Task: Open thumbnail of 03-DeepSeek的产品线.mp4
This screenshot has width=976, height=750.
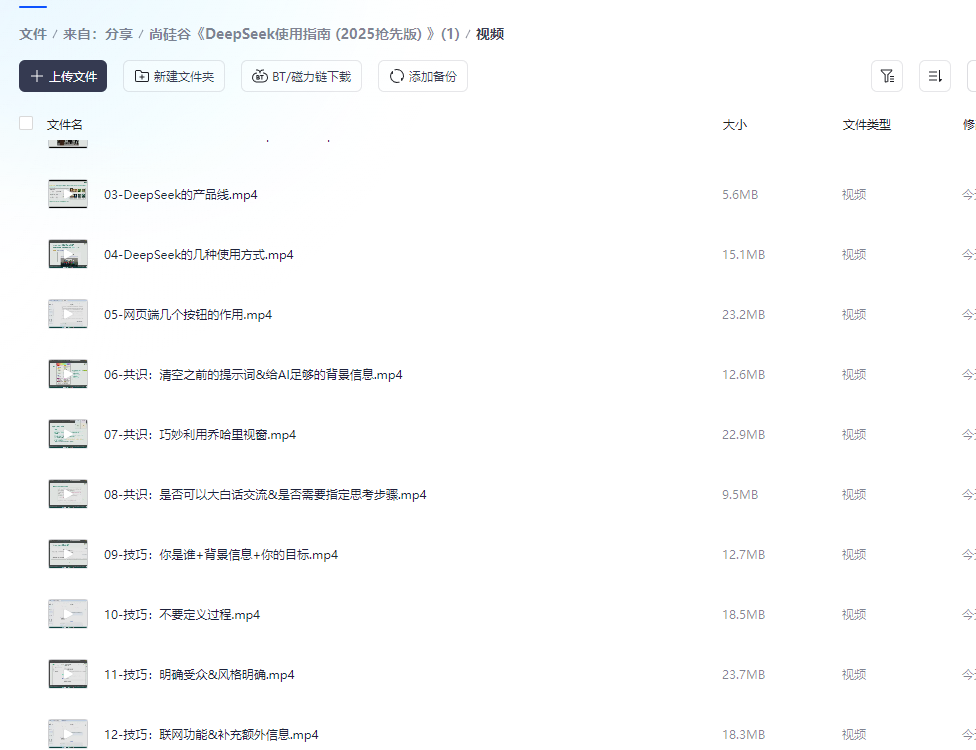Action: tap(68, 194)
